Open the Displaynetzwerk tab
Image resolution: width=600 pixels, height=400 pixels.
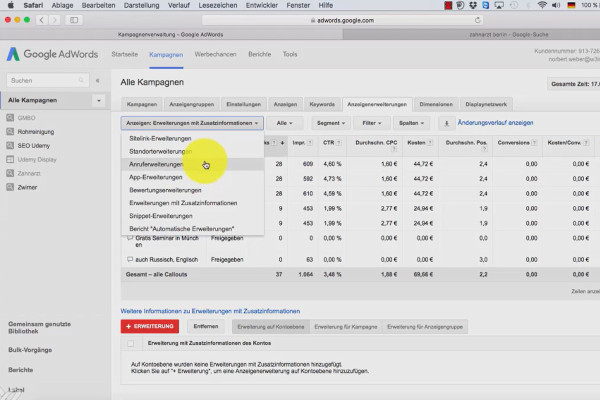[x=486, y=104]
